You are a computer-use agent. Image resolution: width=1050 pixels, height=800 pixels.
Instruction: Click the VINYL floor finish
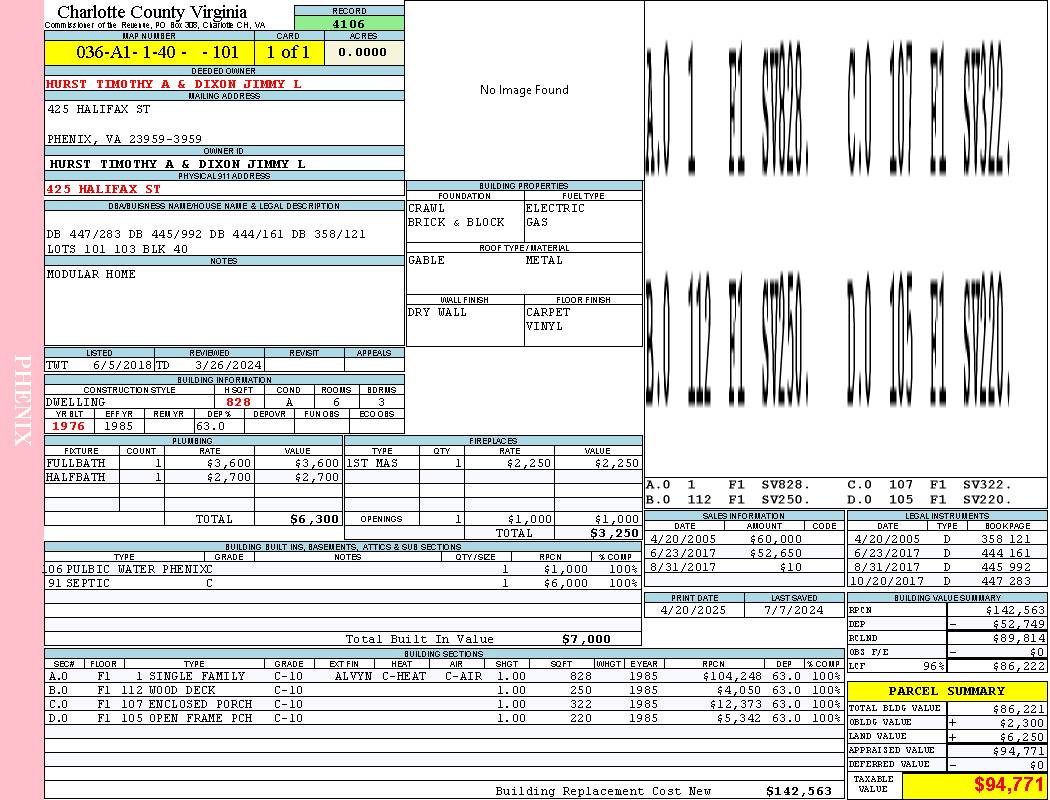tap(544, 326)
